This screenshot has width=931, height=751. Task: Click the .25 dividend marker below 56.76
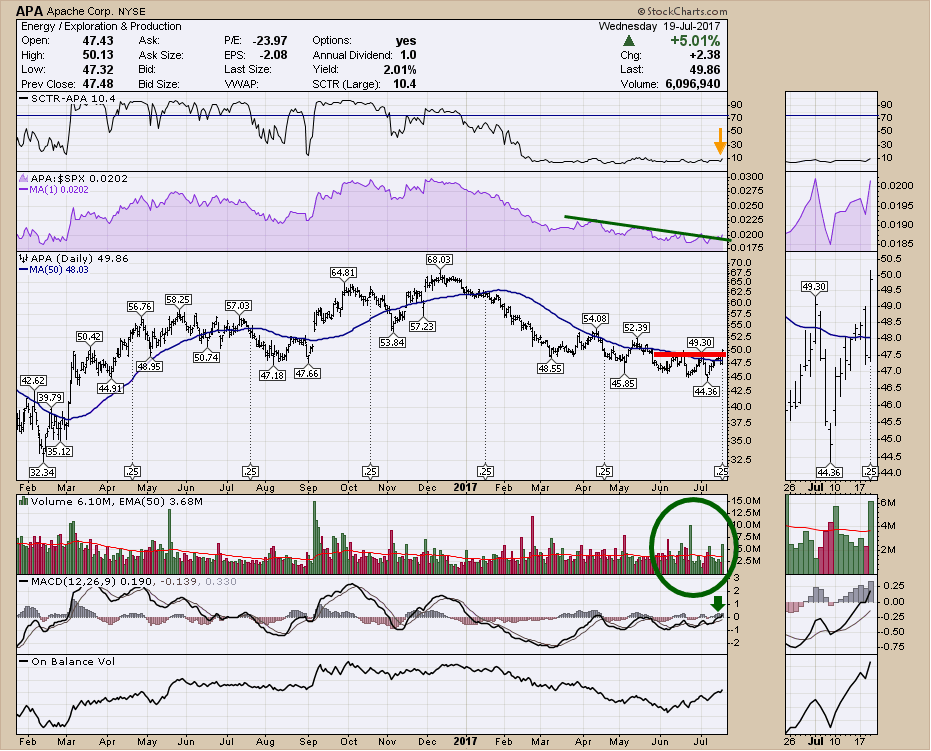click(x=132, y=471)
